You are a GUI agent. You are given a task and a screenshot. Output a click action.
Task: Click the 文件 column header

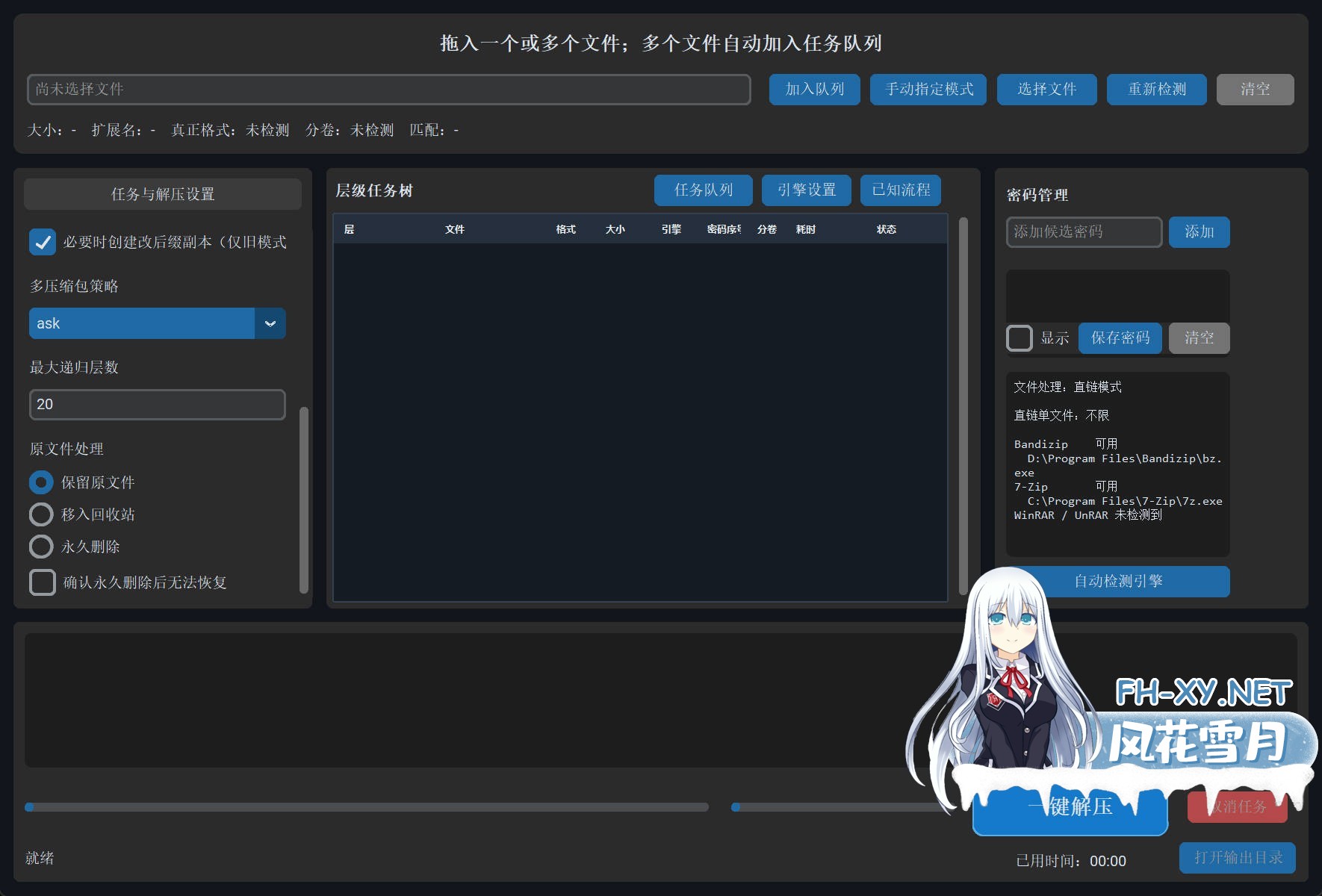[x=455, y=229]
